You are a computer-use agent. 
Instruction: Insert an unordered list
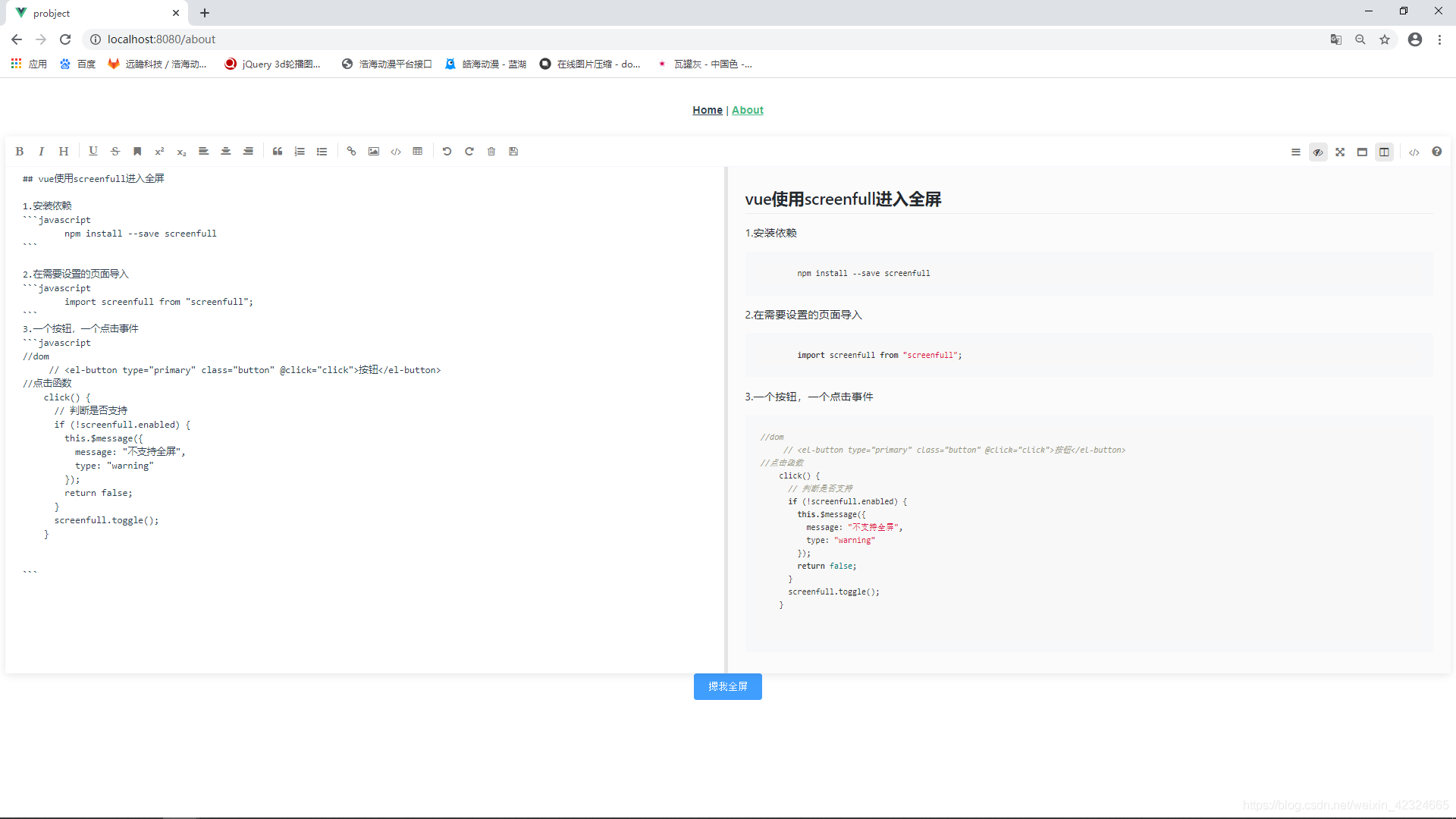tap(322, 152)
